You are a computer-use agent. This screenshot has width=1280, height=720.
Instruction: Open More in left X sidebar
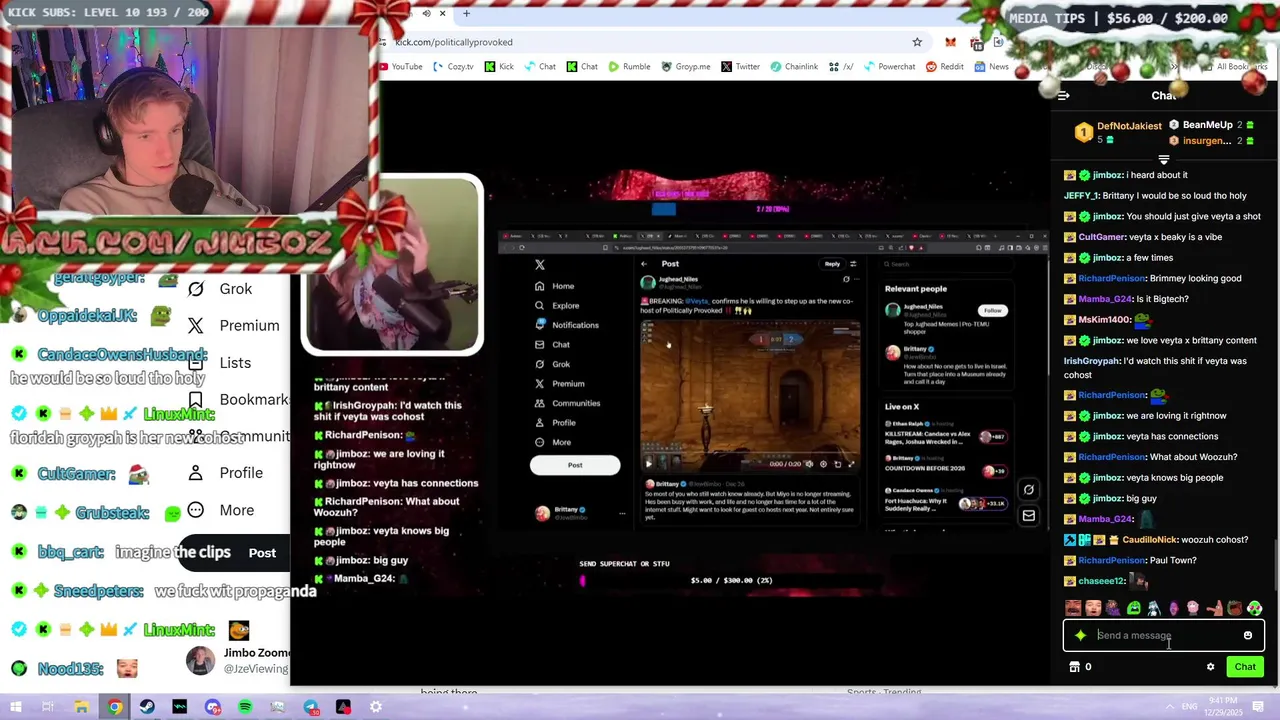(x=223, y=510)
